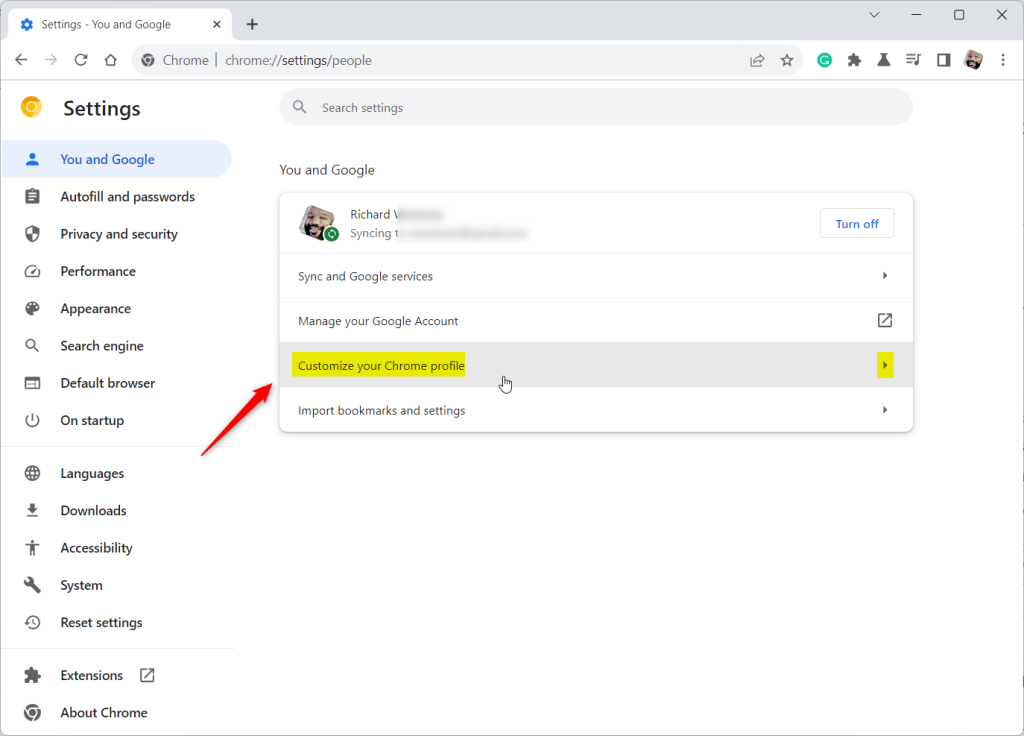This screenshot has width=1024, height=736.
Task: Click into the Search settings field
Action: pyautogui.click(x=596, y=107)
